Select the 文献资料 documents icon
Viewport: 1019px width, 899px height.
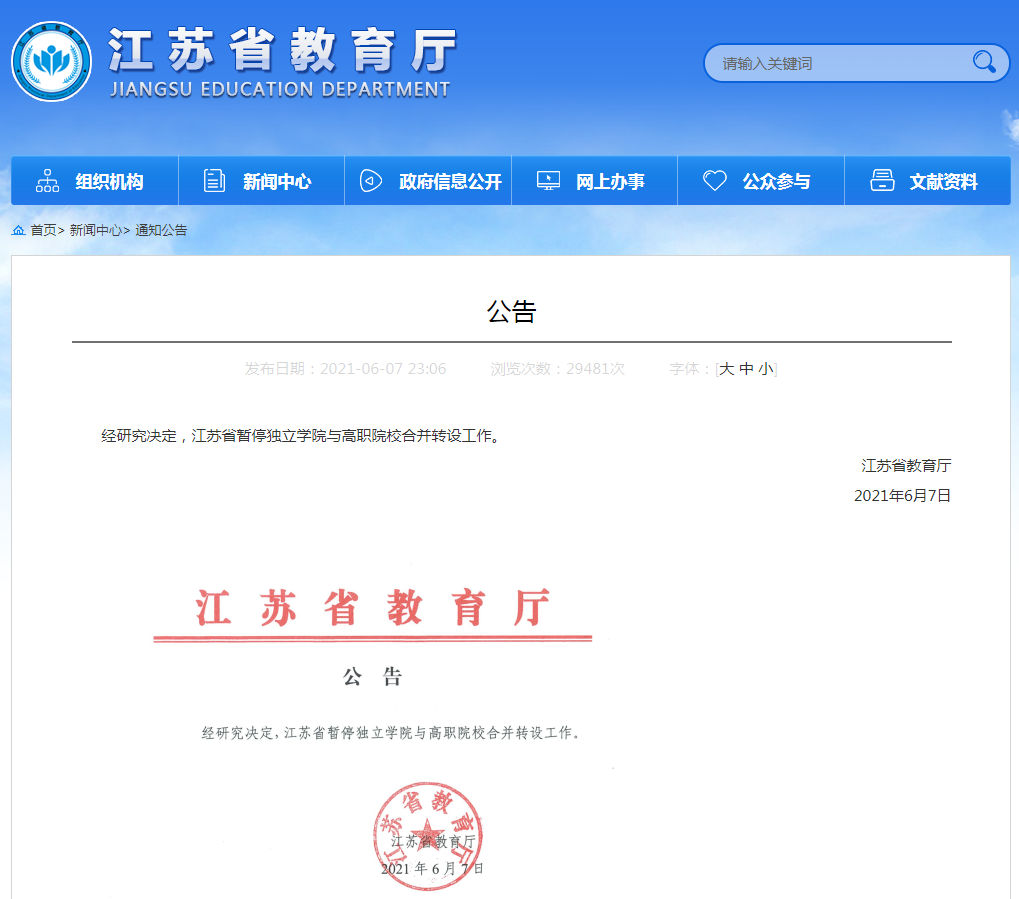tap(882, 180)
